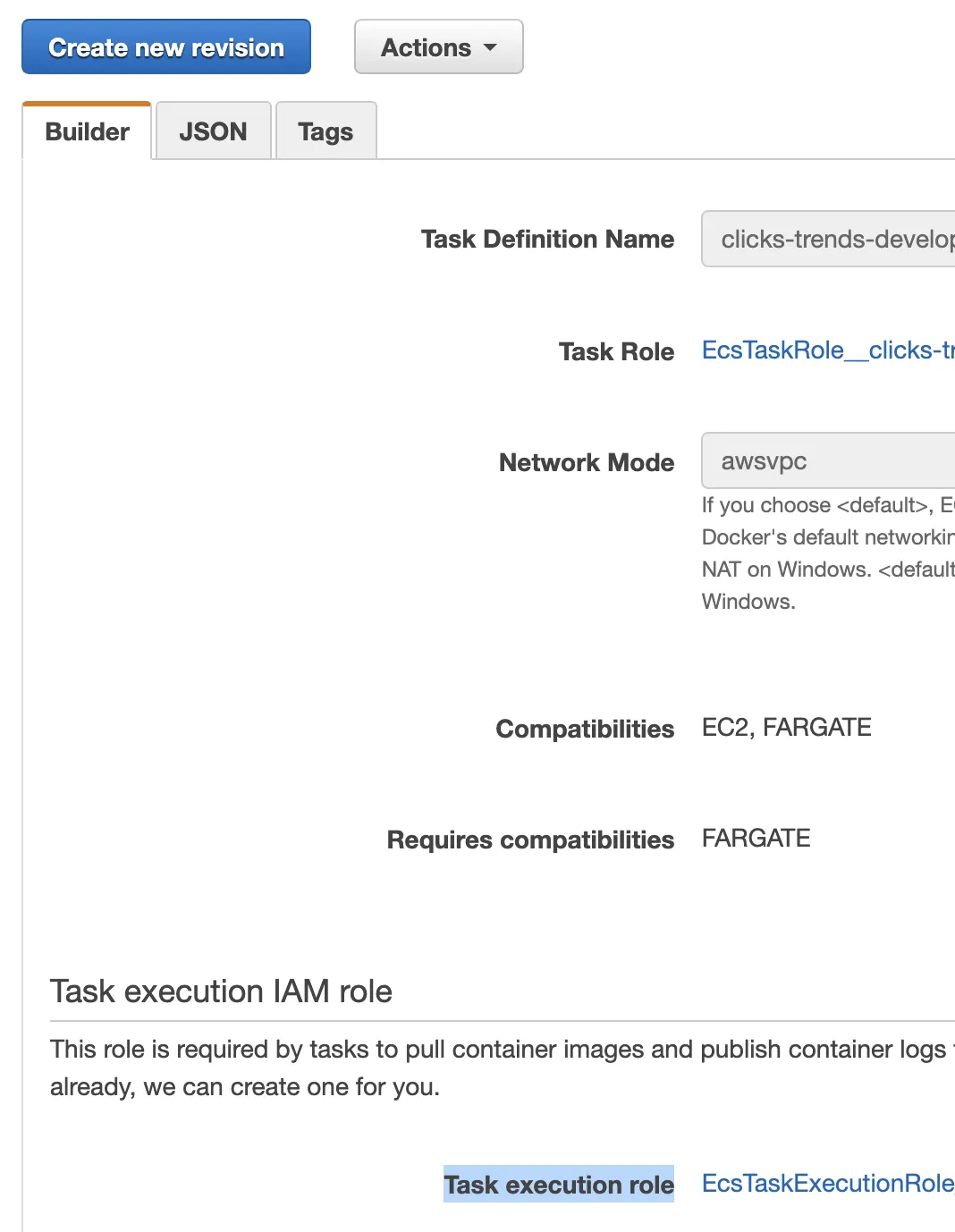Open the EcsTaskExecutionRole link
This screenshot has height=1232, width=955.
click(x=827, y=1184)
